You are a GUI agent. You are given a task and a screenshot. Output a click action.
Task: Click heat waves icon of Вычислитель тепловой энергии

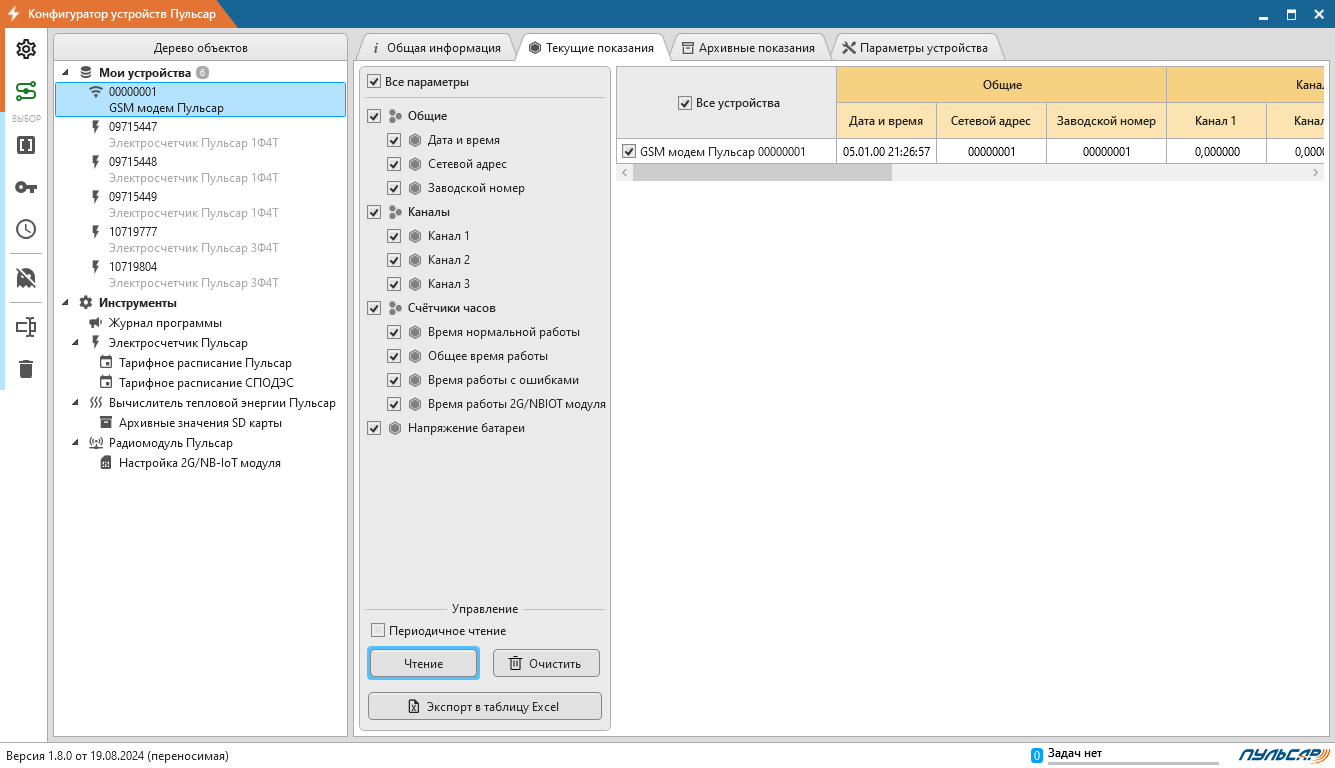tap(96, 403)
